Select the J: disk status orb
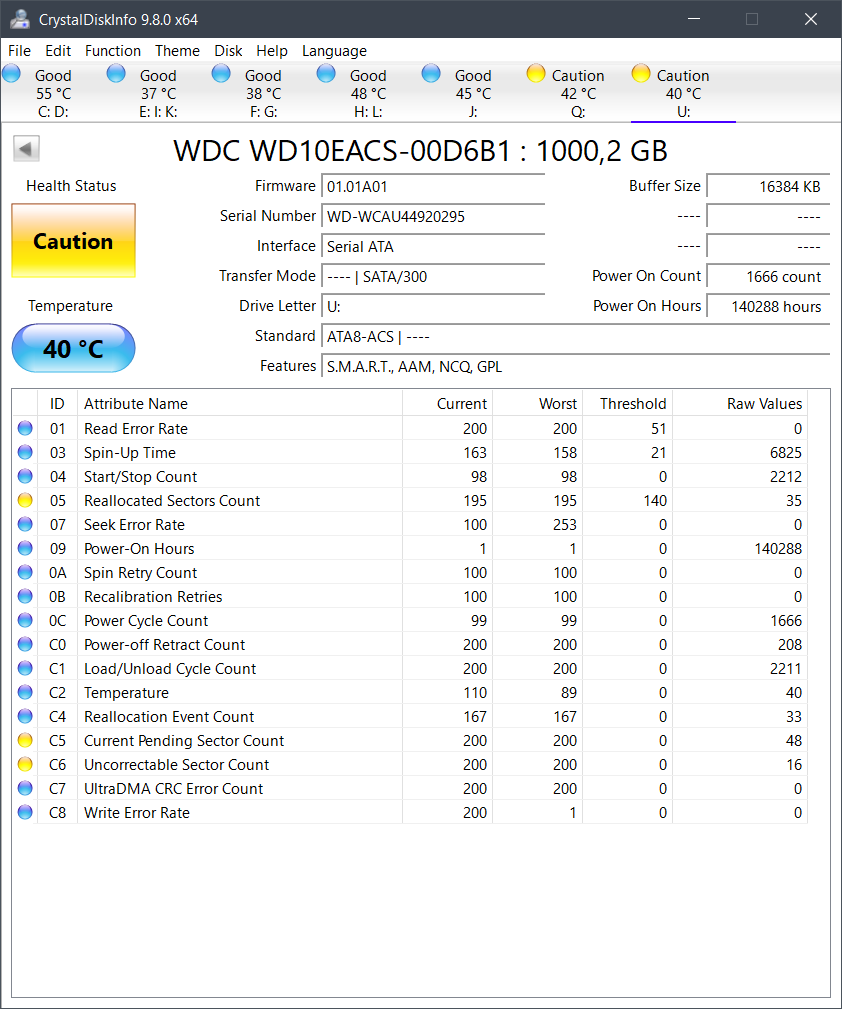This screenshot has width=842, height=1009. (x=431, y=74)
